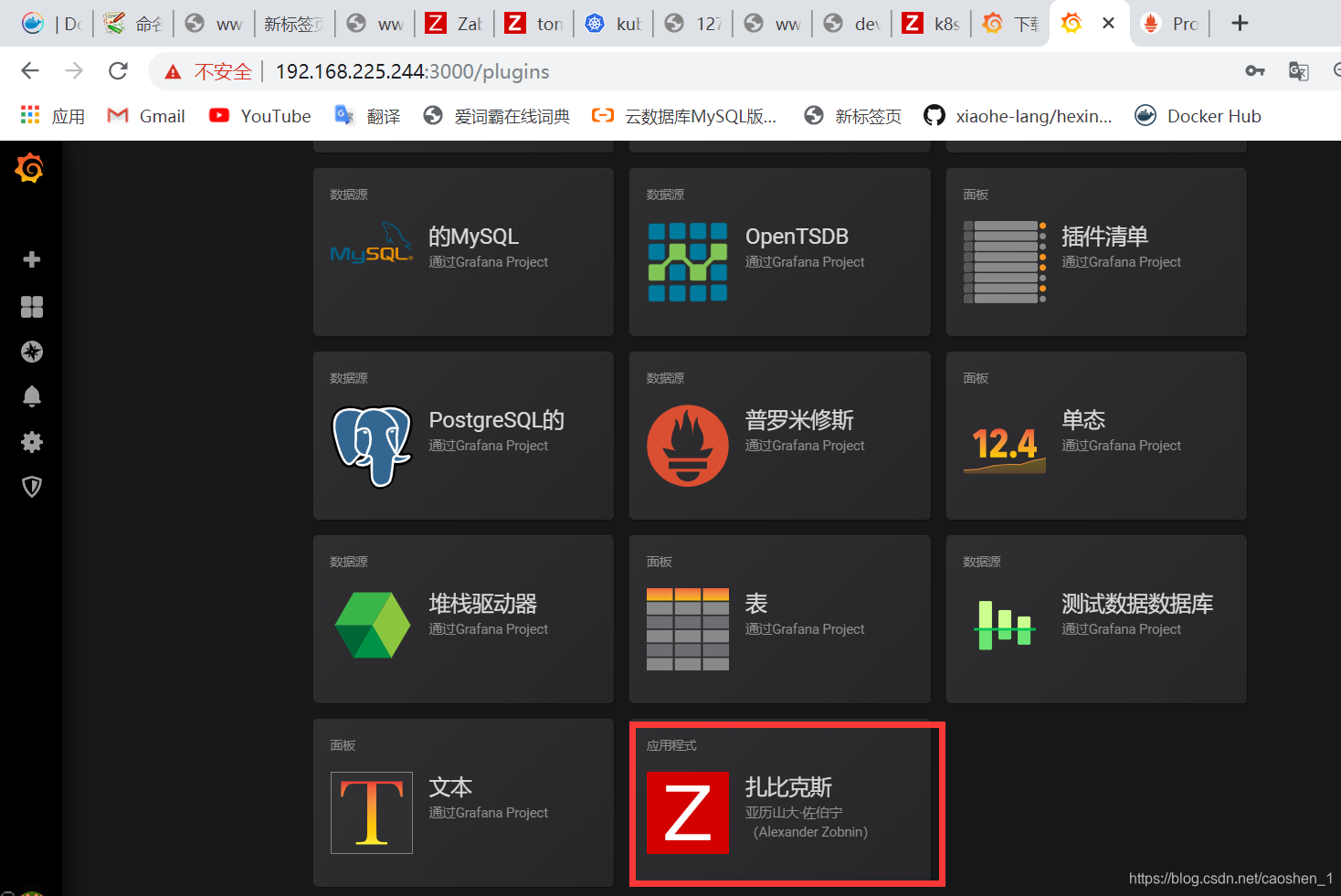1341x896 pixels.
Task: Open a new browser tab with plus
Action: click(x=1240, y=24)
